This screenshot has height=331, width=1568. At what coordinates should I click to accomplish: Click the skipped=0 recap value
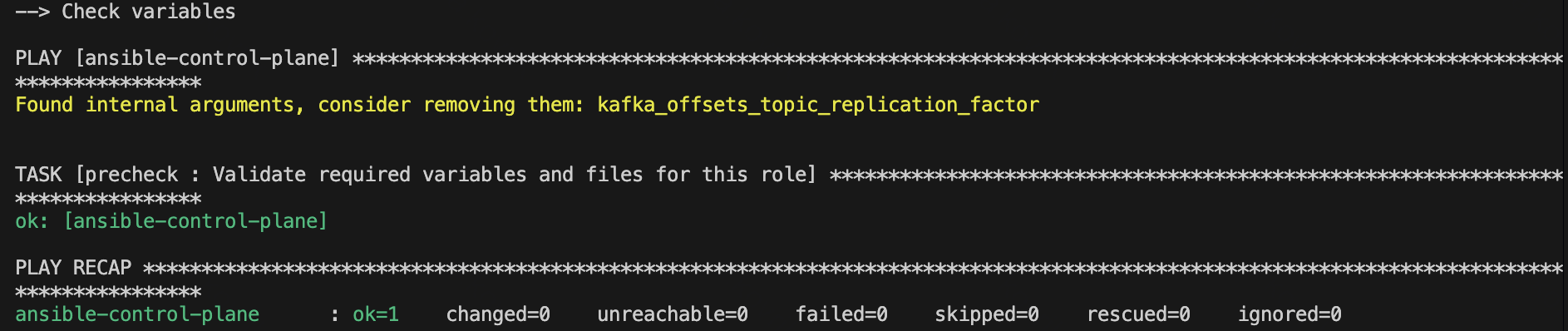pyautogui.click(x=987, y=314)
